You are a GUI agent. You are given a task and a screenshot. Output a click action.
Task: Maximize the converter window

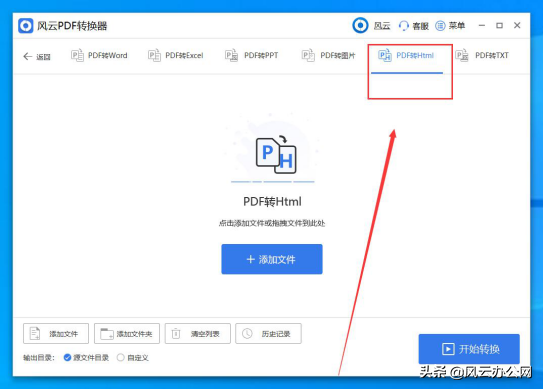[x=500, y=25]
